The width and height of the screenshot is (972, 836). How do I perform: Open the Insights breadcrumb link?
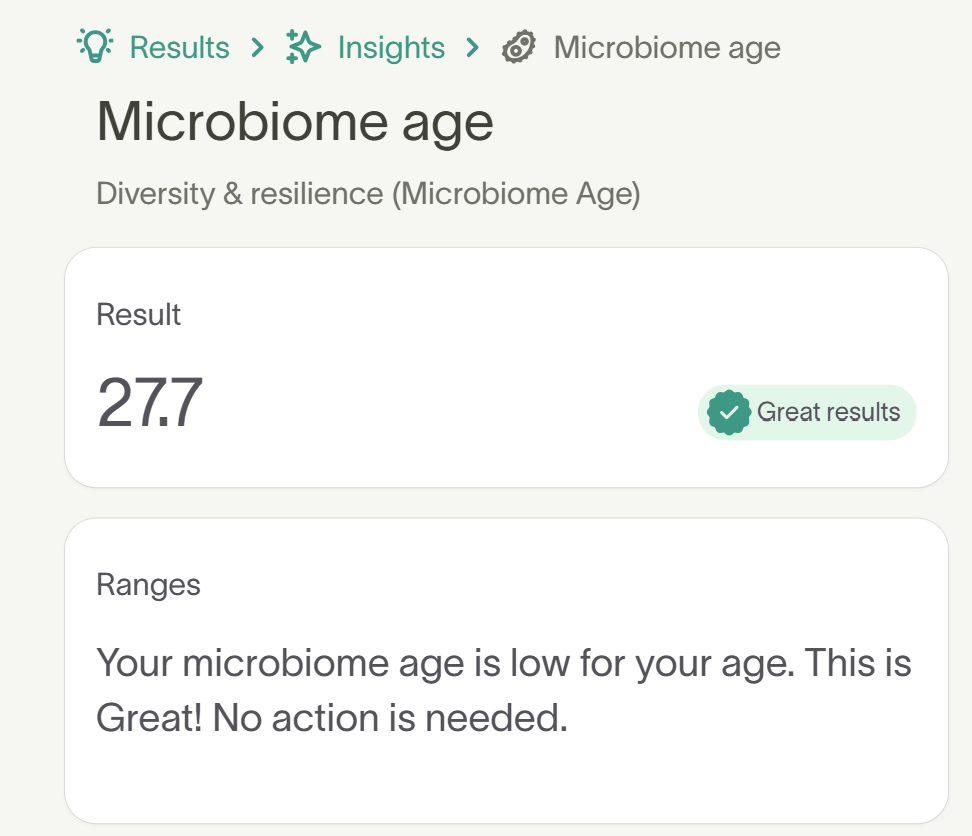(391, 47)
